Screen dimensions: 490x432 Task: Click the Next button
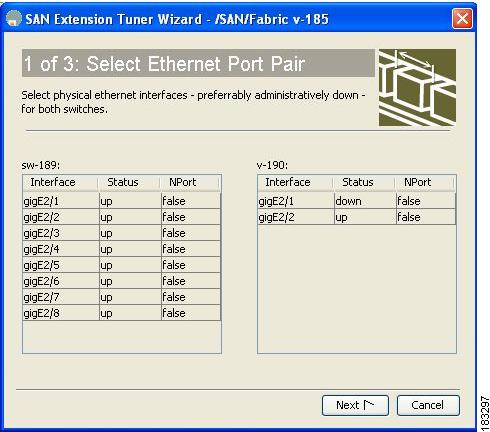click(355, 405)
